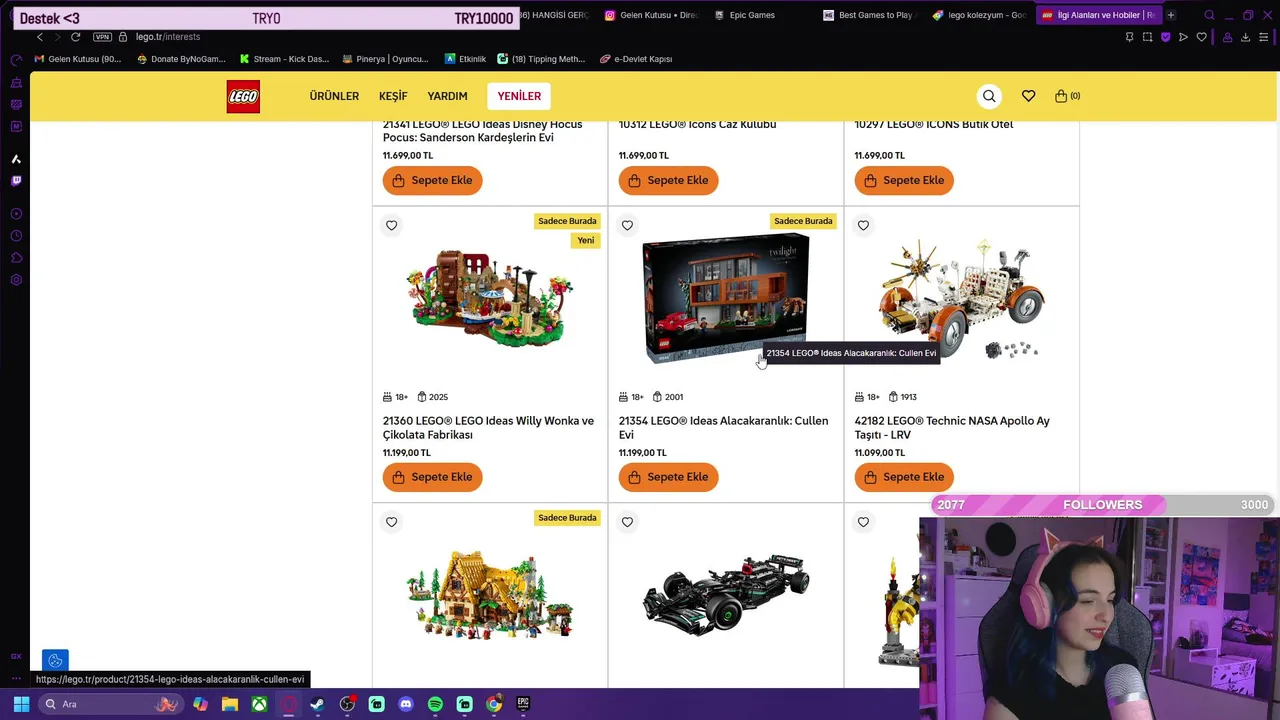Image resolution: width=1280 pixels, height=720 pixels.
Task: Reload the page
Action: [75, 37]
